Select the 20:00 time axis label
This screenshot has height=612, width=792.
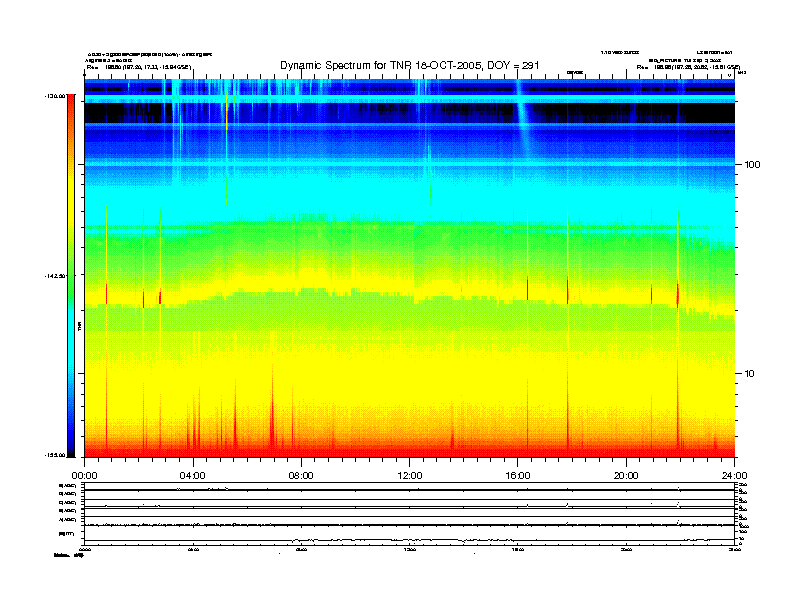click(626, 476)
